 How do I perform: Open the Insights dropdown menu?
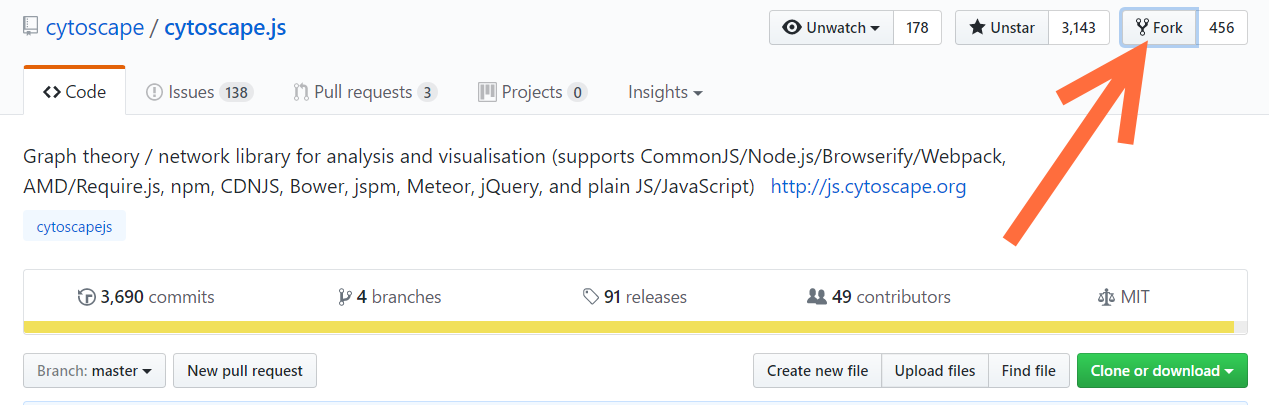click(x=665, y=92)
